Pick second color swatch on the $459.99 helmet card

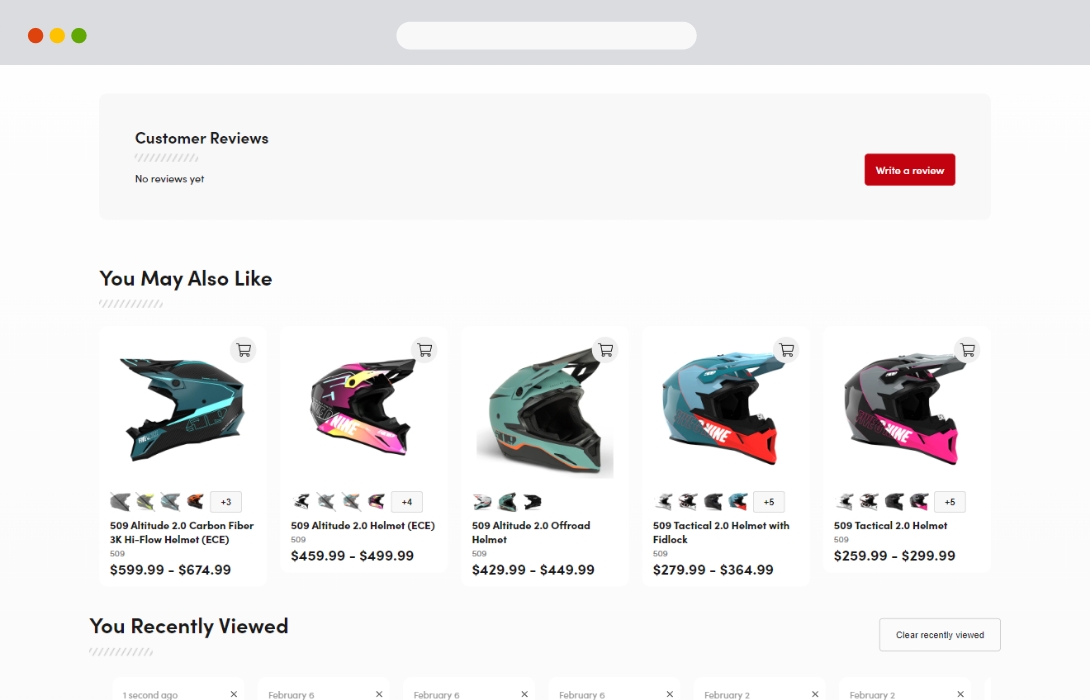[x=326, y=501]
